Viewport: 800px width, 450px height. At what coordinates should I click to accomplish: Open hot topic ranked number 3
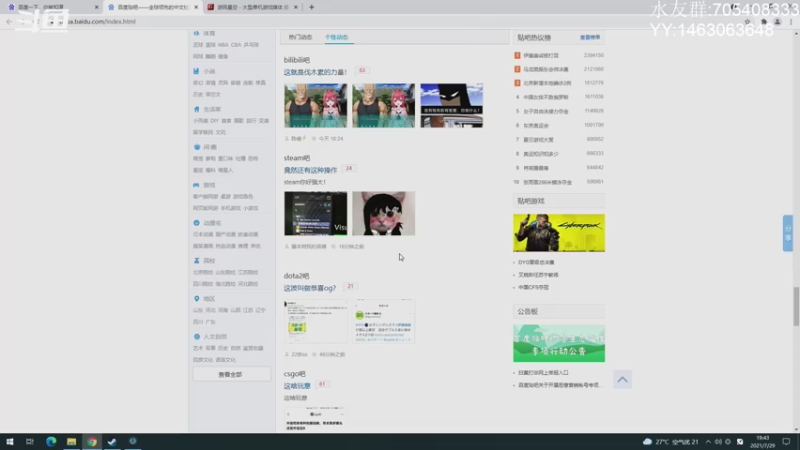pos(546,83)
